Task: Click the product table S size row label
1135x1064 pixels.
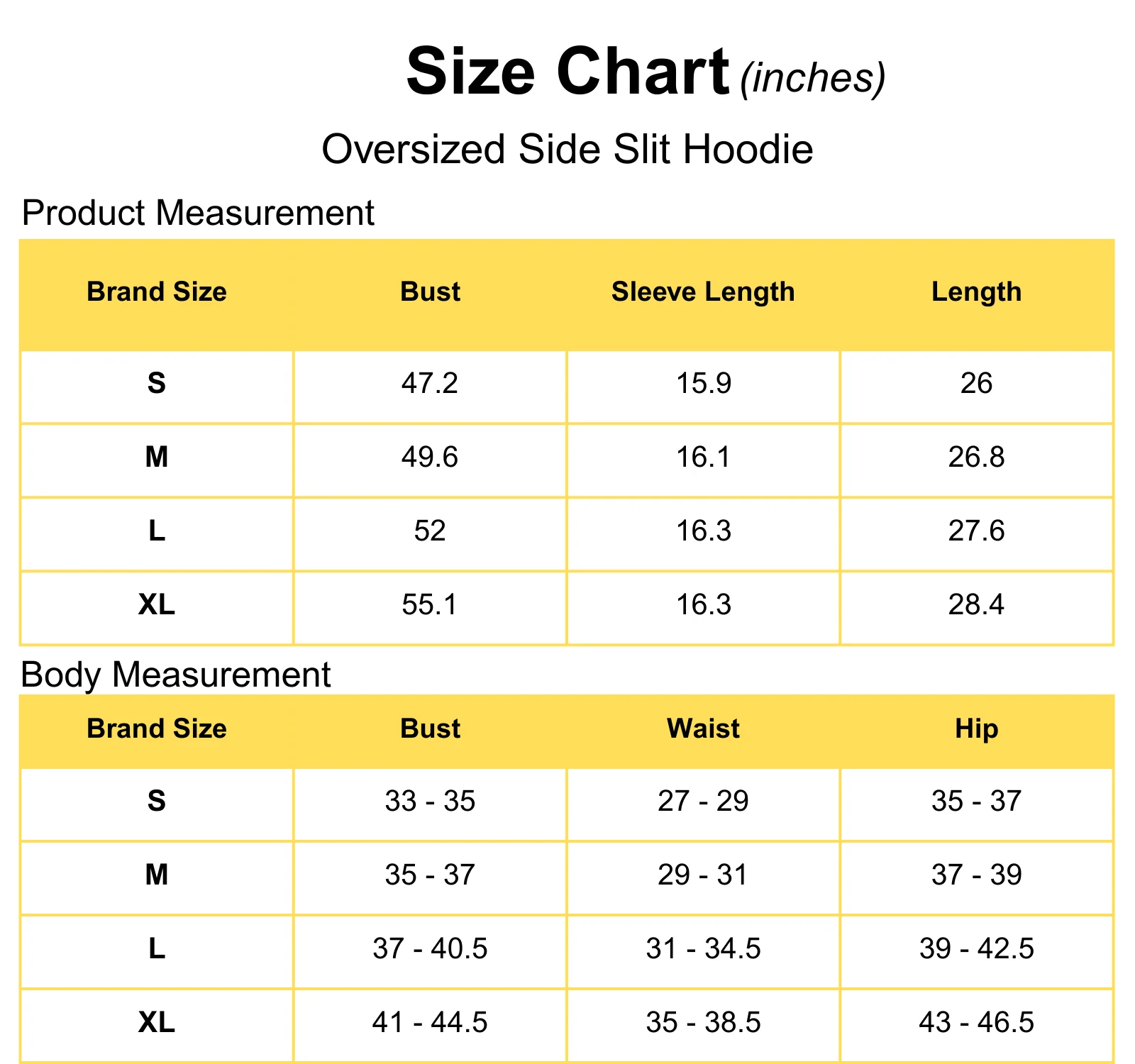Action: point(157,384)
